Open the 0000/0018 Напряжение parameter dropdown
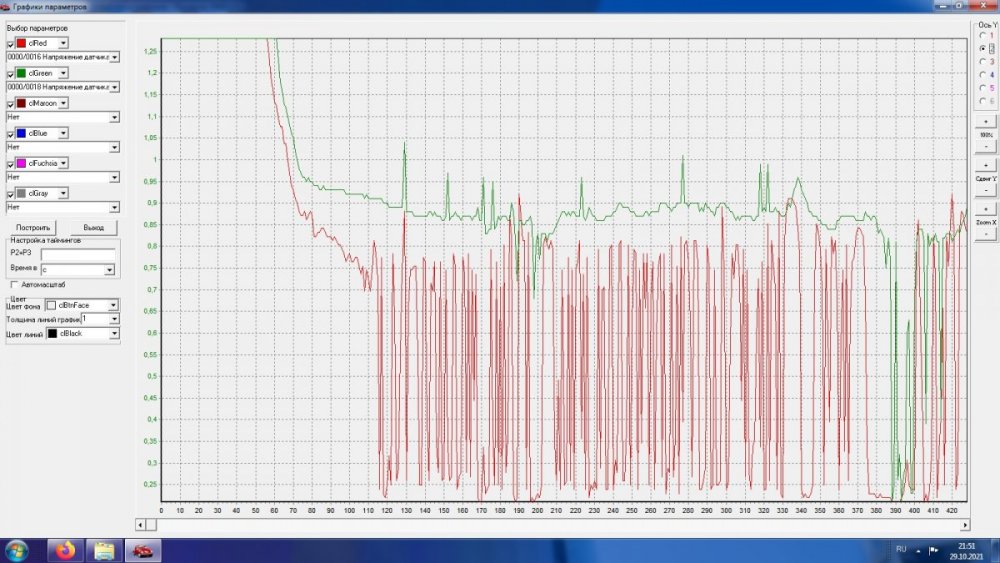The height and width of the screenshot is (563, 1000). point(114,87)
